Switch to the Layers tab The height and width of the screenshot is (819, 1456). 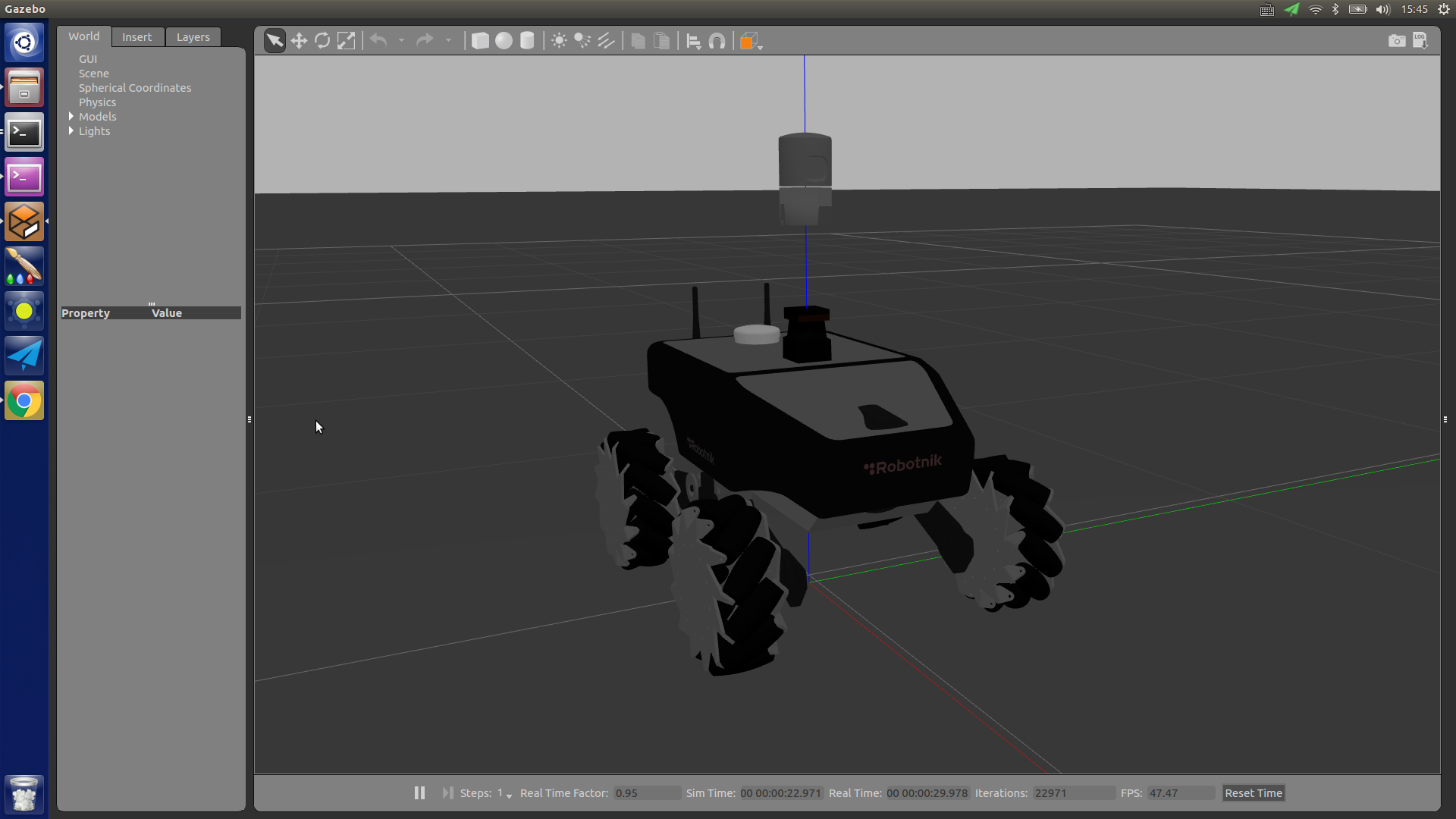(x=193, y=37)
